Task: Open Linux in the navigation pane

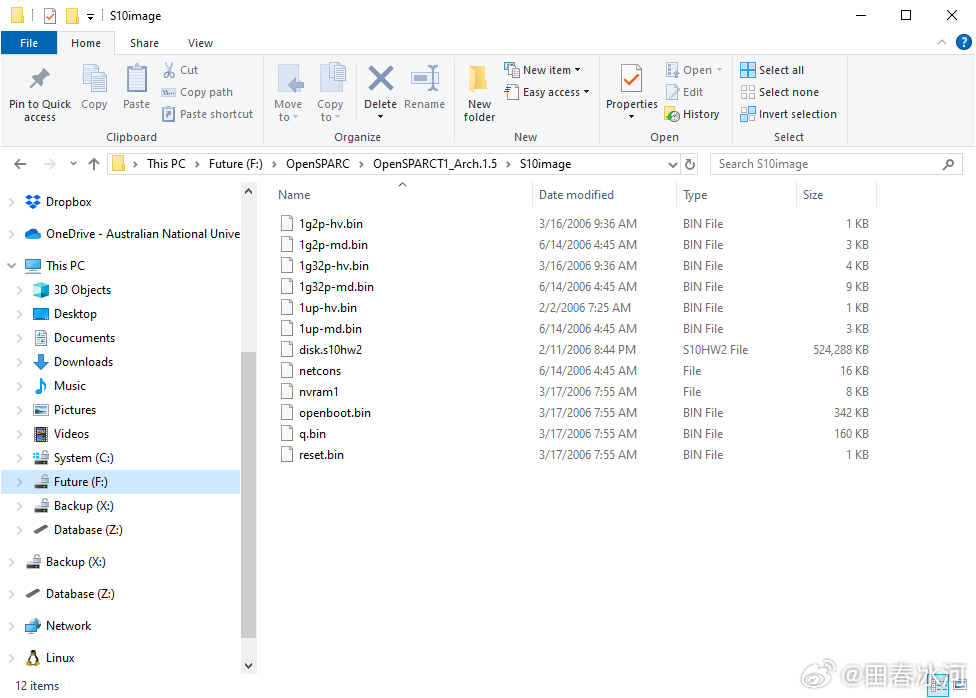Action: pyautogui.click(x=60, y=658)
